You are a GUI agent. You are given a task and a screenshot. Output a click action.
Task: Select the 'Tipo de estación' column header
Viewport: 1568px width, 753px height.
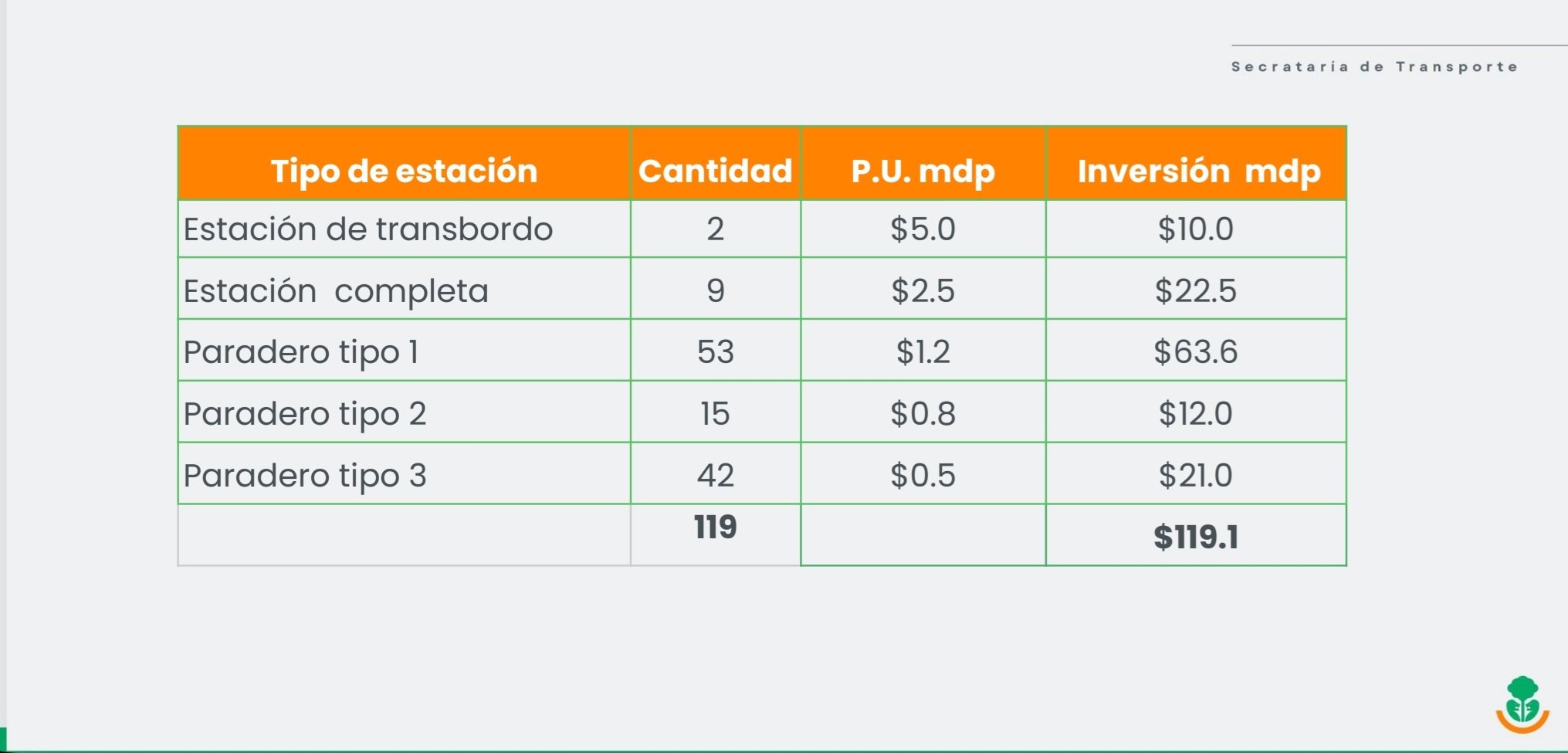tap(404, 171)
